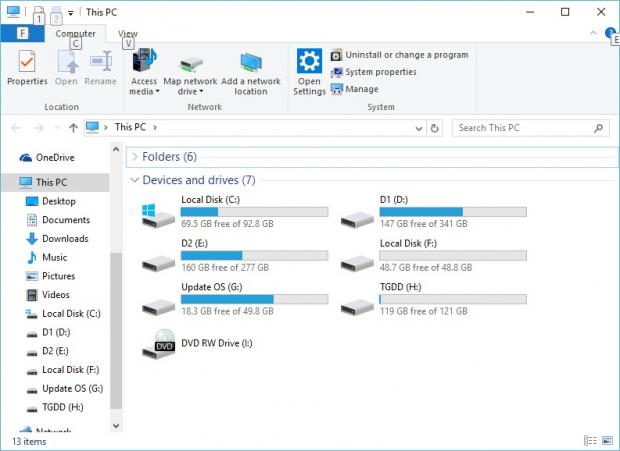620x451 pixels.
Task: Click Uninstall or change a program
Action: [406, 55]
